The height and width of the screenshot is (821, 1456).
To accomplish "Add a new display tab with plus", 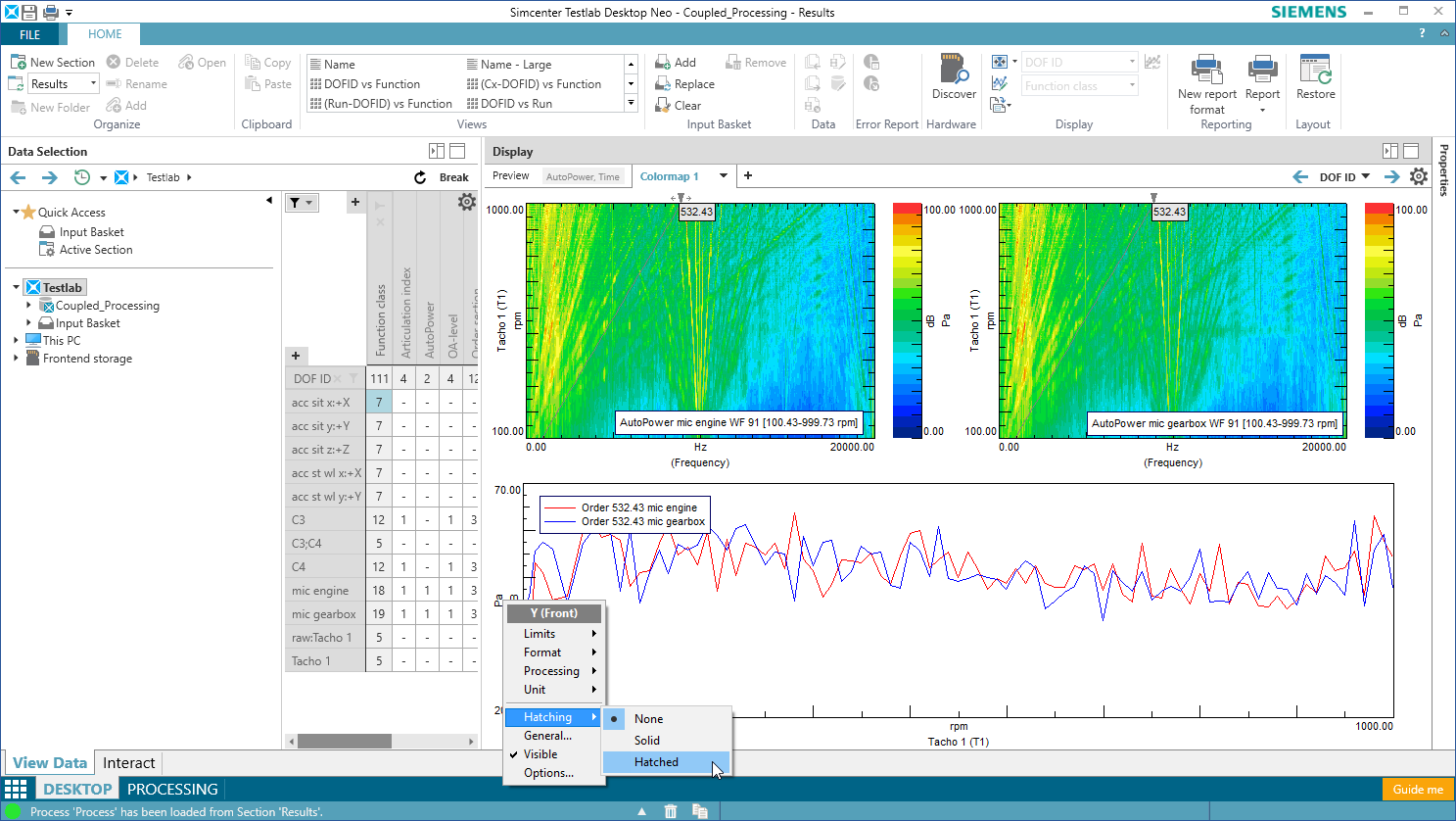I will pyautogui.click(x=748, y=175).
